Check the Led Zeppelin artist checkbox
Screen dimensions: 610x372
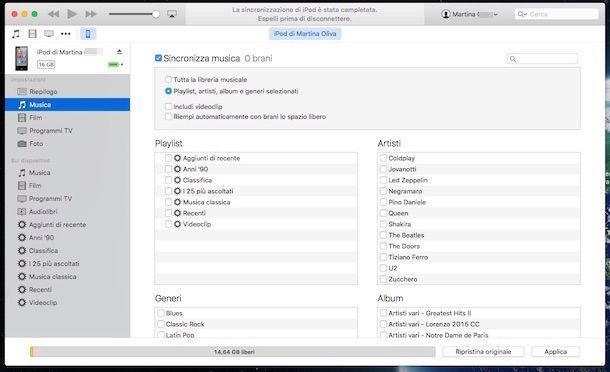click(383, 180)
